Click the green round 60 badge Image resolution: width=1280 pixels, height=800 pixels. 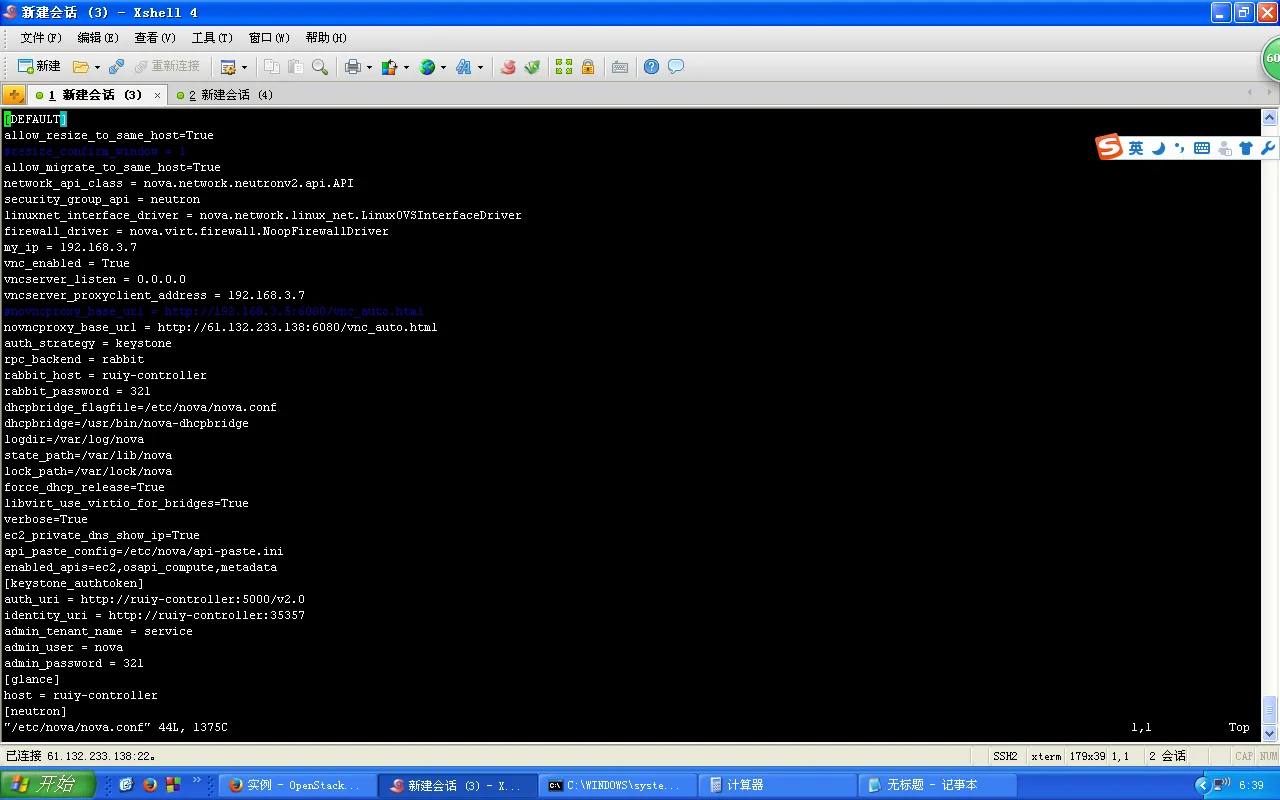coord(1271,58)
